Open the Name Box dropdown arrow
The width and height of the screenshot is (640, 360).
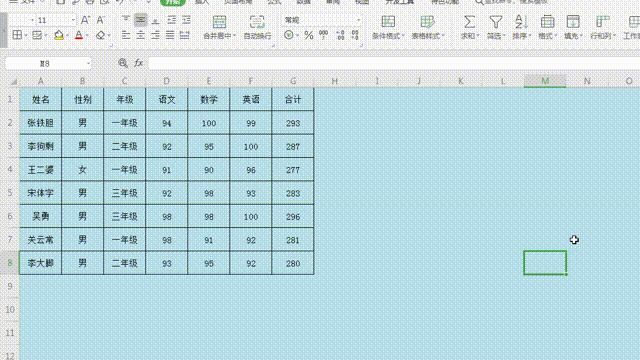88,63
